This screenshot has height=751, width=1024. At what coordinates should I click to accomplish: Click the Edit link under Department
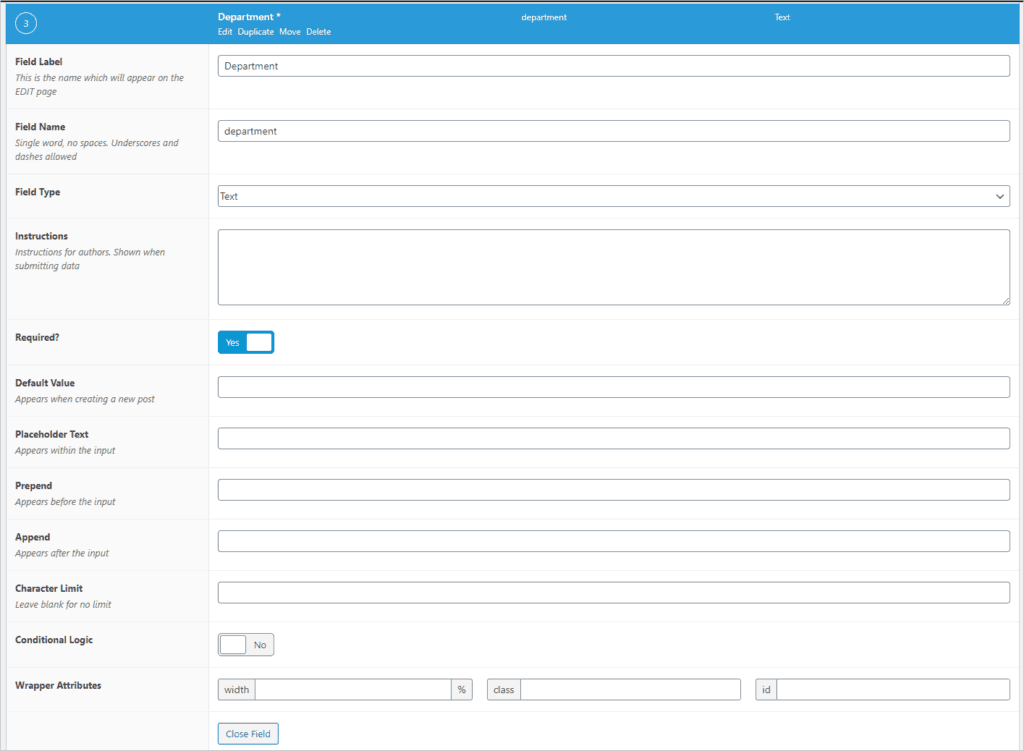click(225, 32)
